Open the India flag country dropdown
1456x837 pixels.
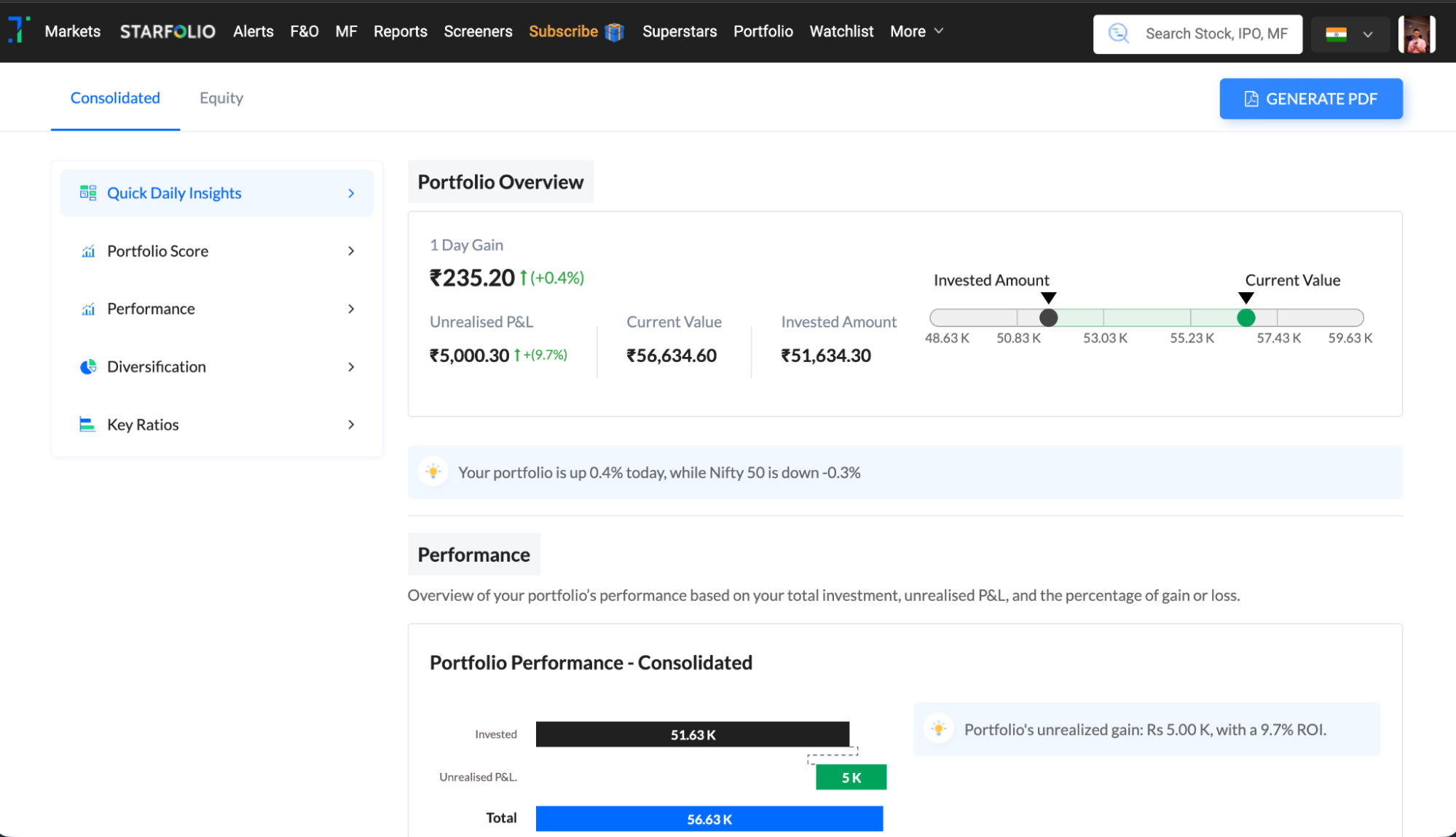pos(1349,34)
